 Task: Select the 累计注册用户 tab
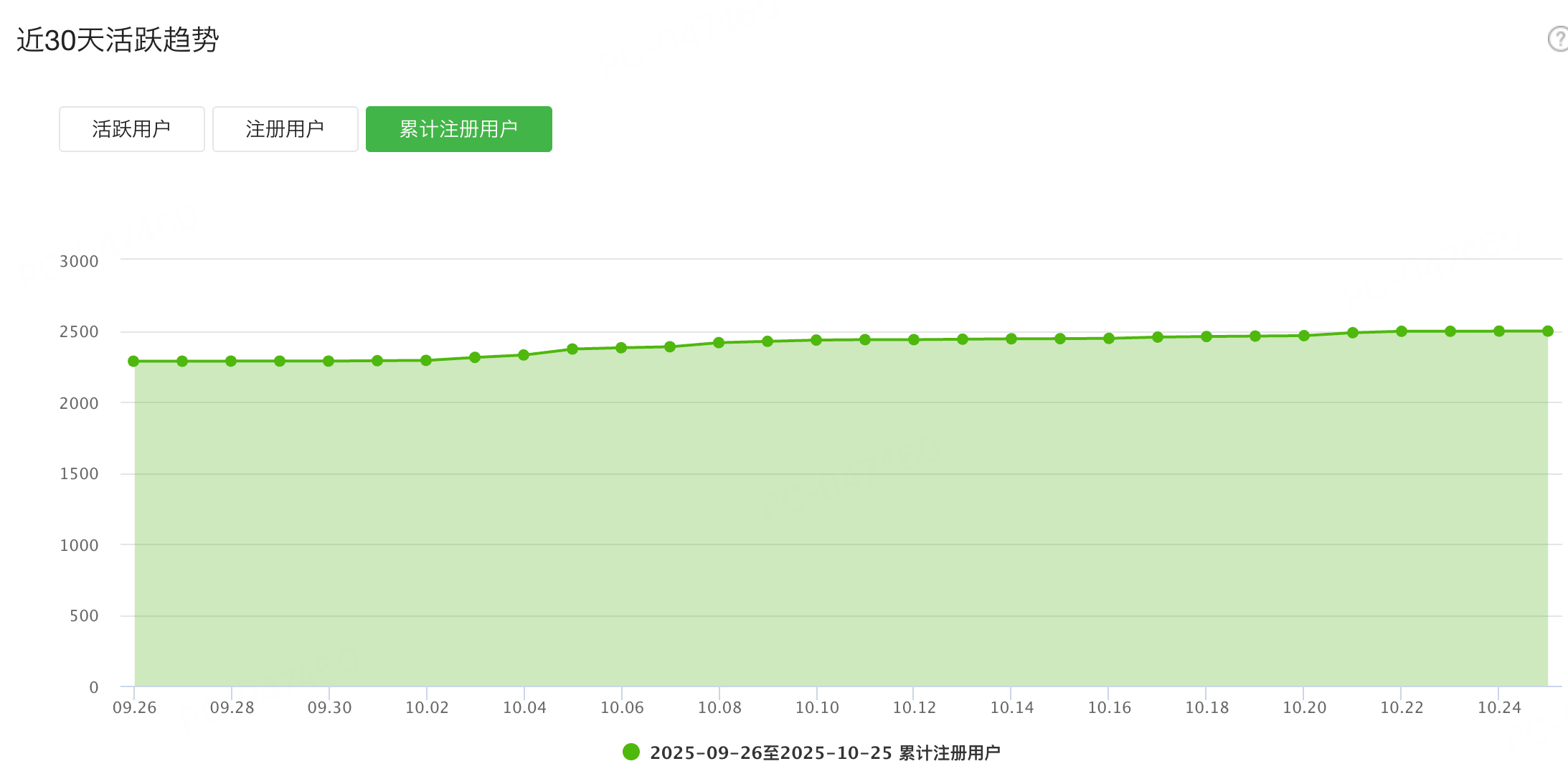point(459,129)
